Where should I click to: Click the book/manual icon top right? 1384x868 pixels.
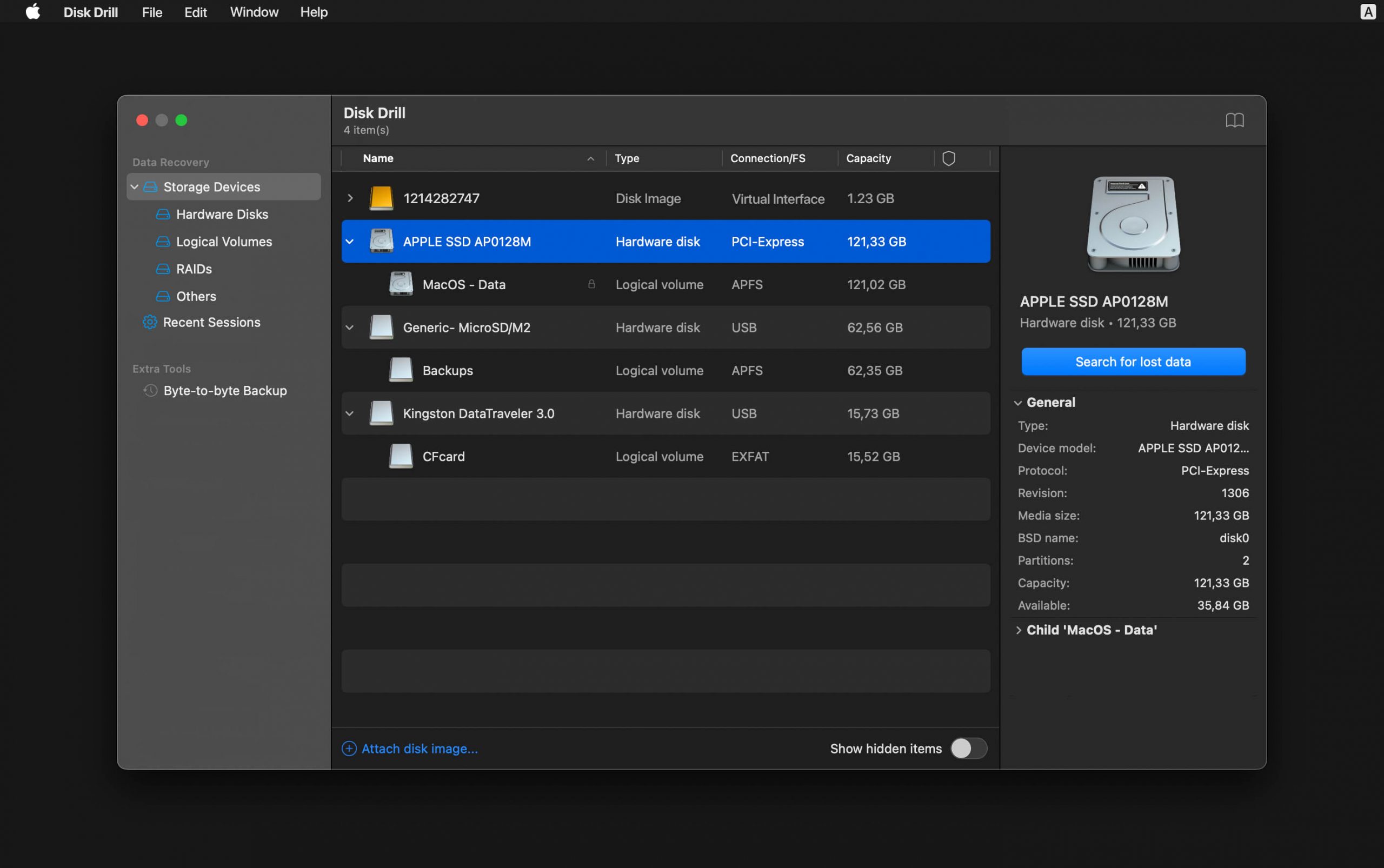point(1234,119)
